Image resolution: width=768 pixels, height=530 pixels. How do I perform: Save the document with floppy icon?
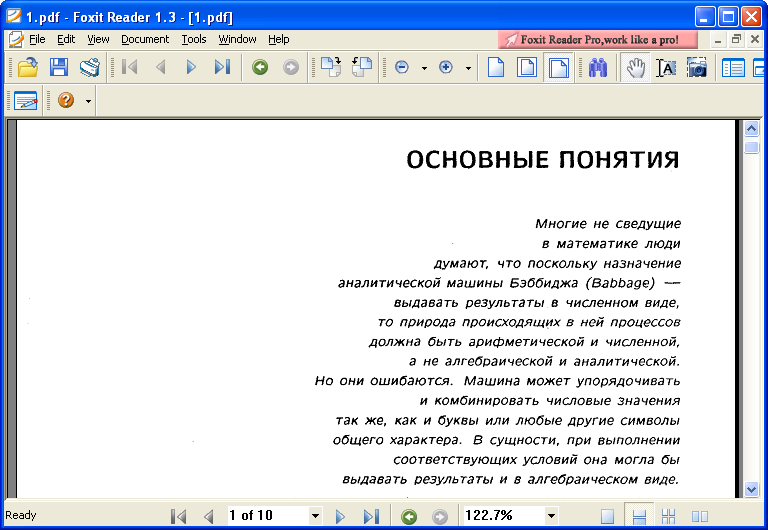coord(59,67)
